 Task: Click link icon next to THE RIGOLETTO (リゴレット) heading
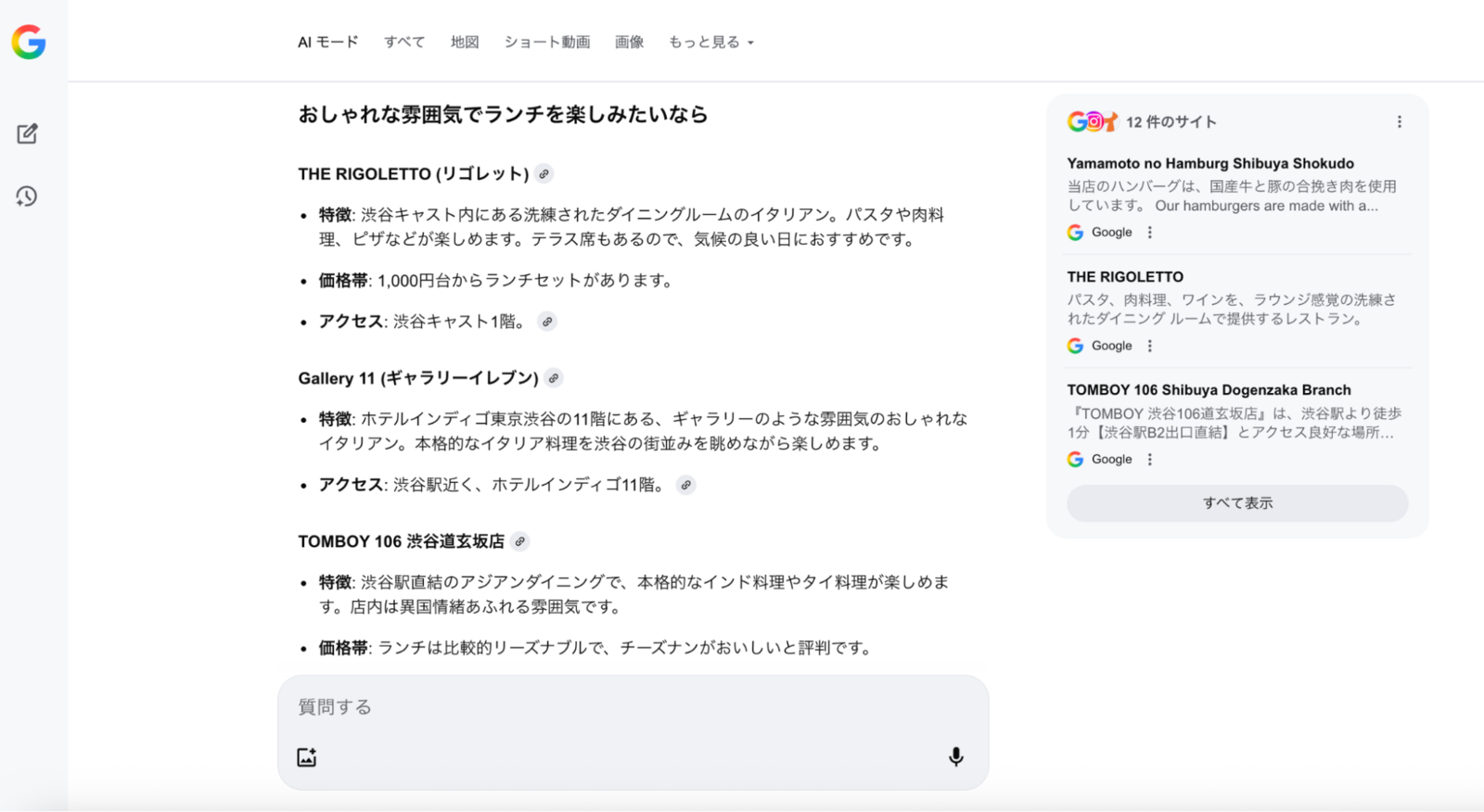(544, 173)
